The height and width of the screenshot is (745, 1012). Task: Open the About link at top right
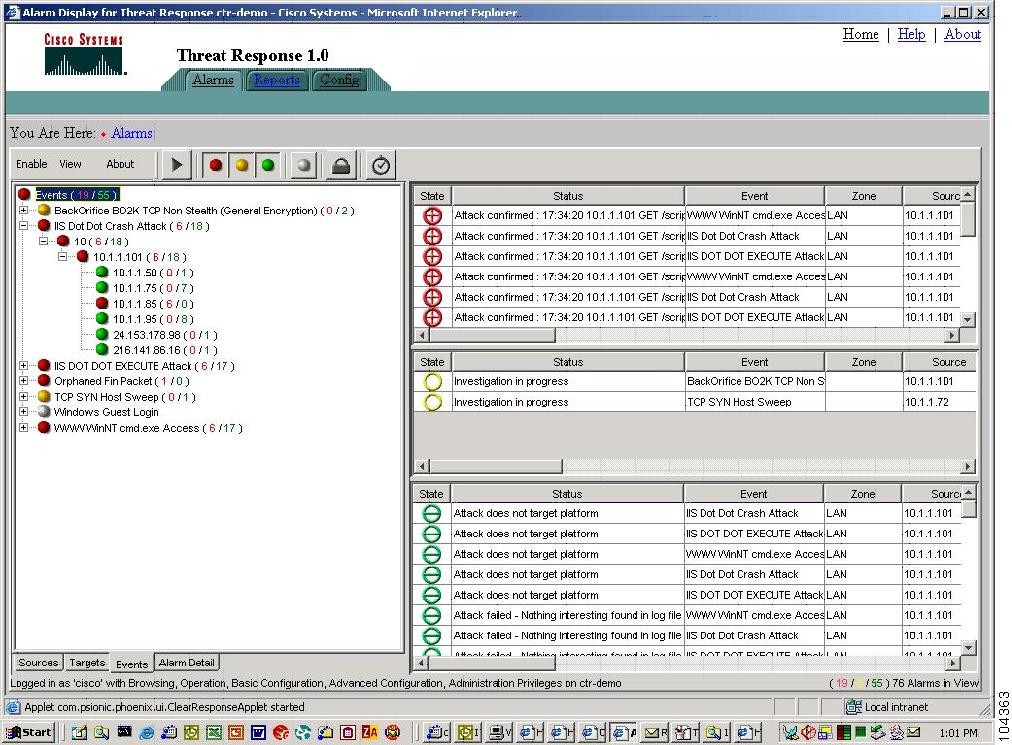tap(962, 34)
